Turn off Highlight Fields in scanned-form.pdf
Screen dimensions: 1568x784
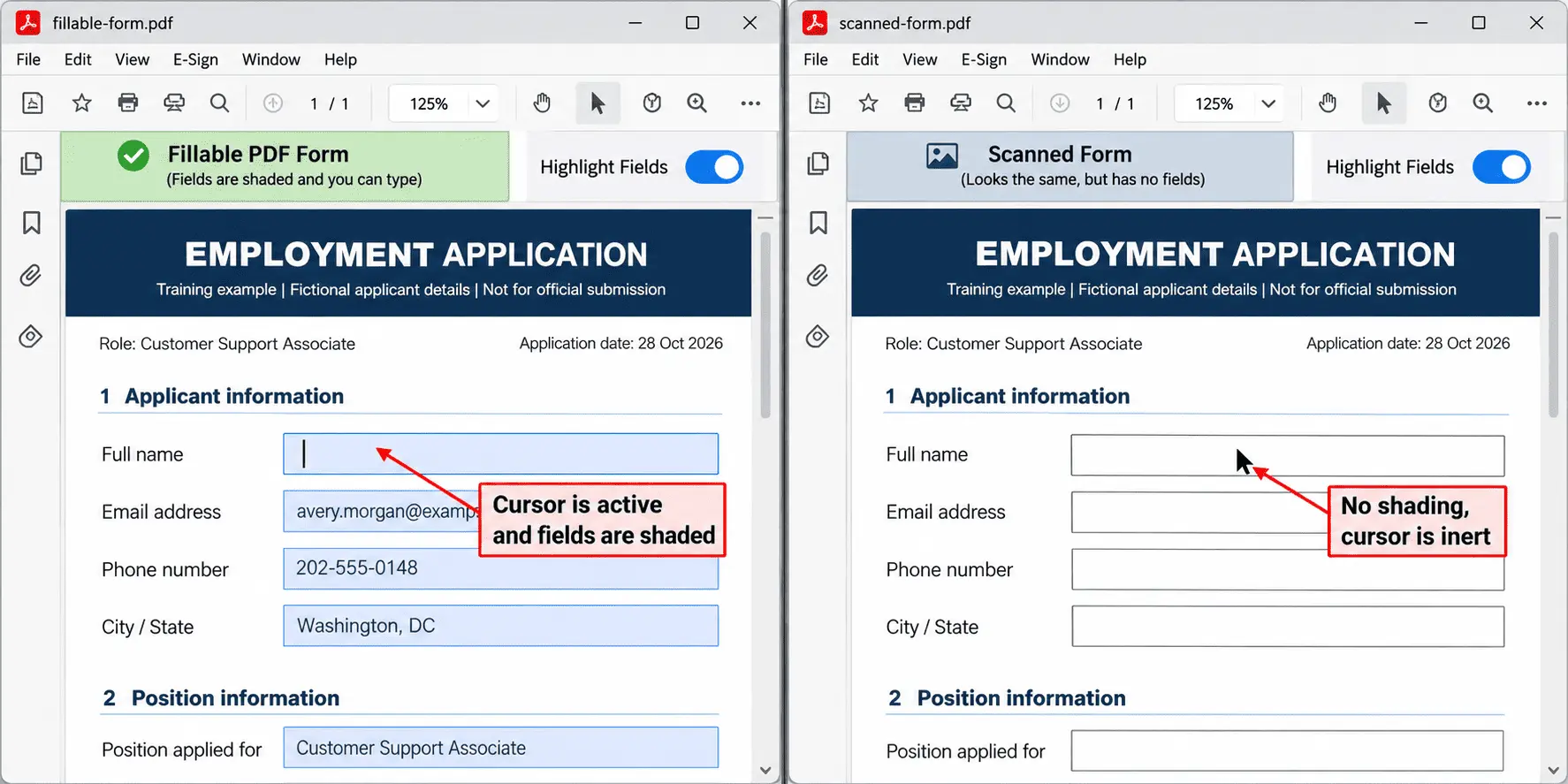pyautogui.click(x=1501, y=167)
